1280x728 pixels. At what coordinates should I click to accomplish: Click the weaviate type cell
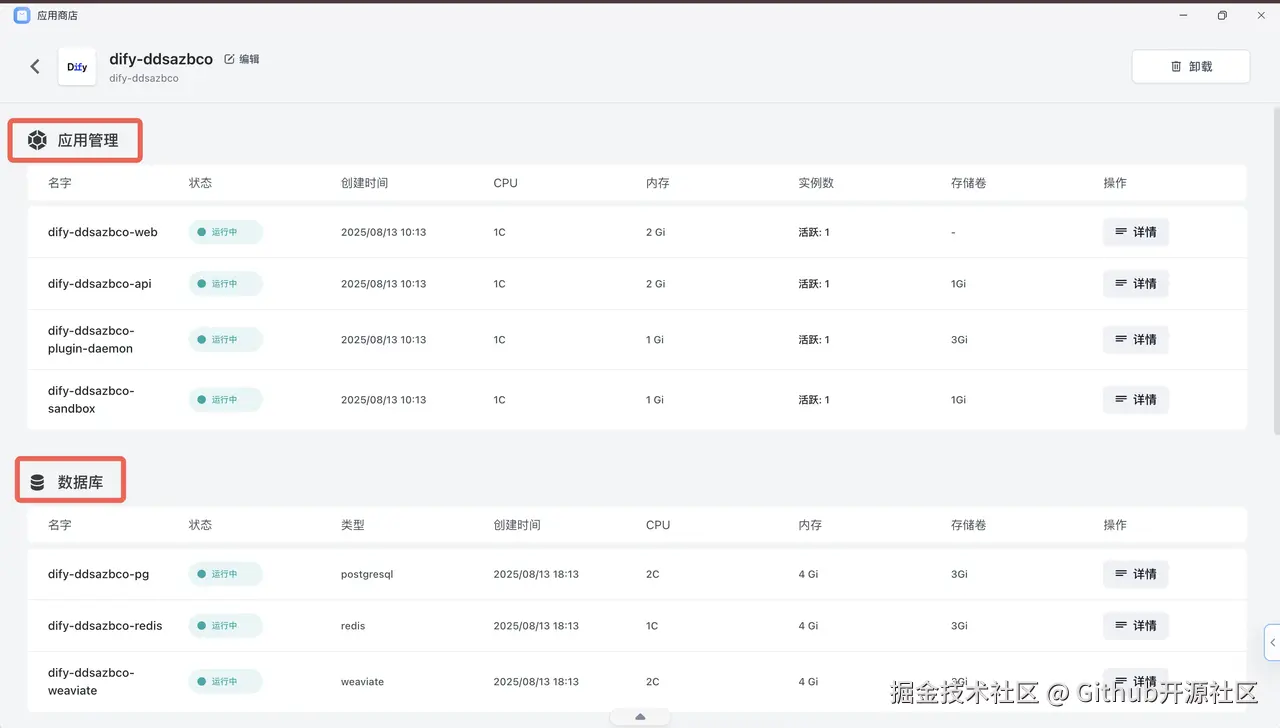(362, 682)
